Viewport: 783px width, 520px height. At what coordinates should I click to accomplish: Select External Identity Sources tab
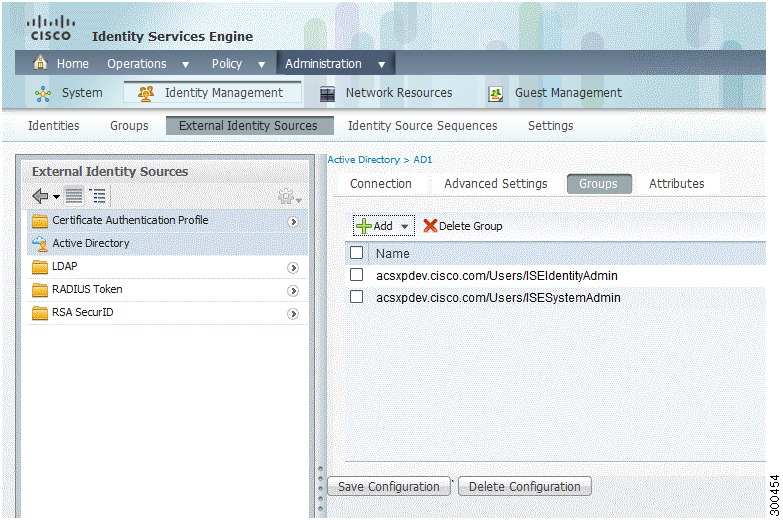click(250, 126)
